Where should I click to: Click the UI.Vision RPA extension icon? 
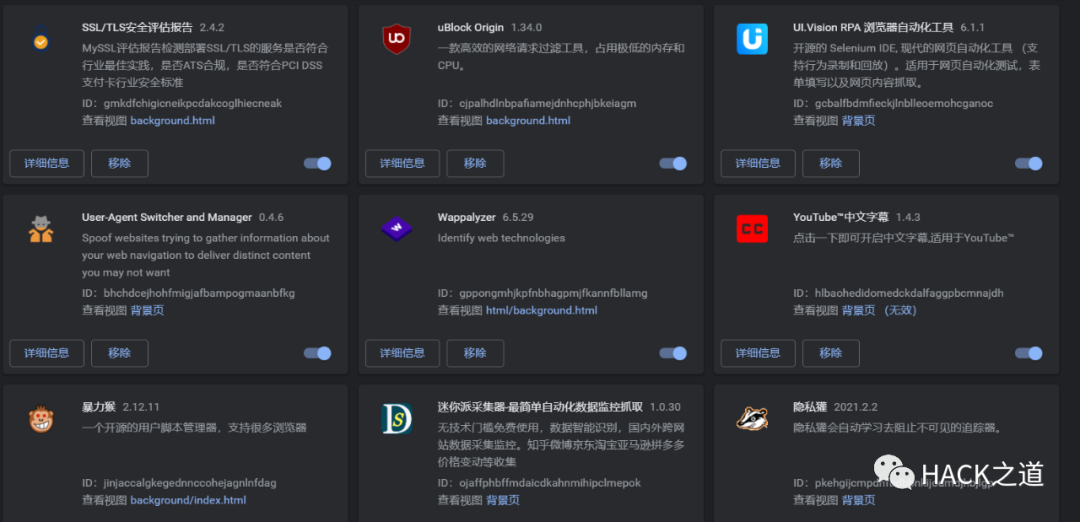click(751, 39)
